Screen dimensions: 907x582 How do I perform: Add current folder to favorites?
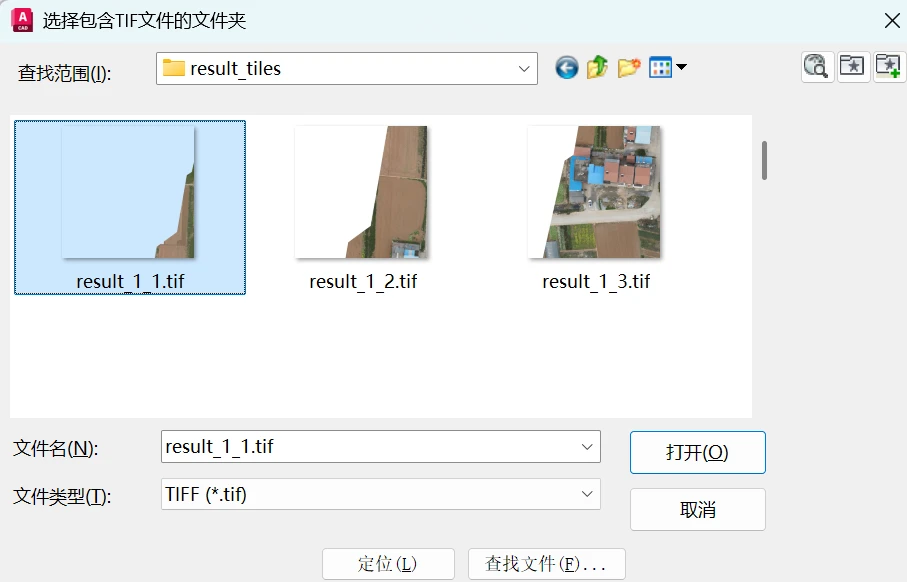(x=888, y=67)
